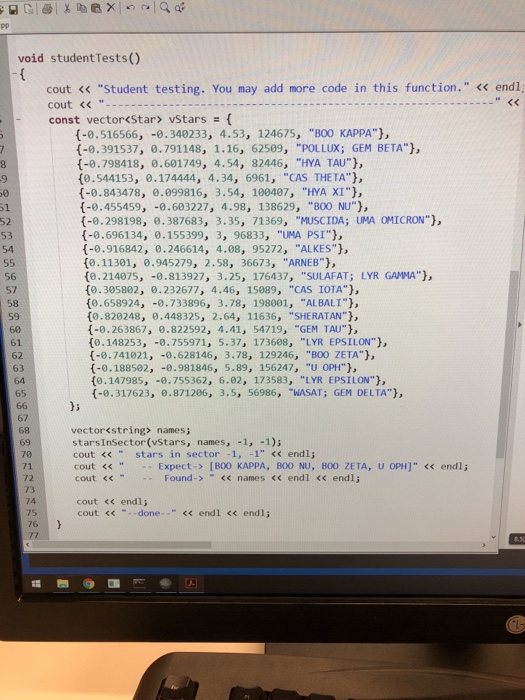Click the "CAS IOTA" string
This screenshot has width=525, height=700.
tap(319, 290)
